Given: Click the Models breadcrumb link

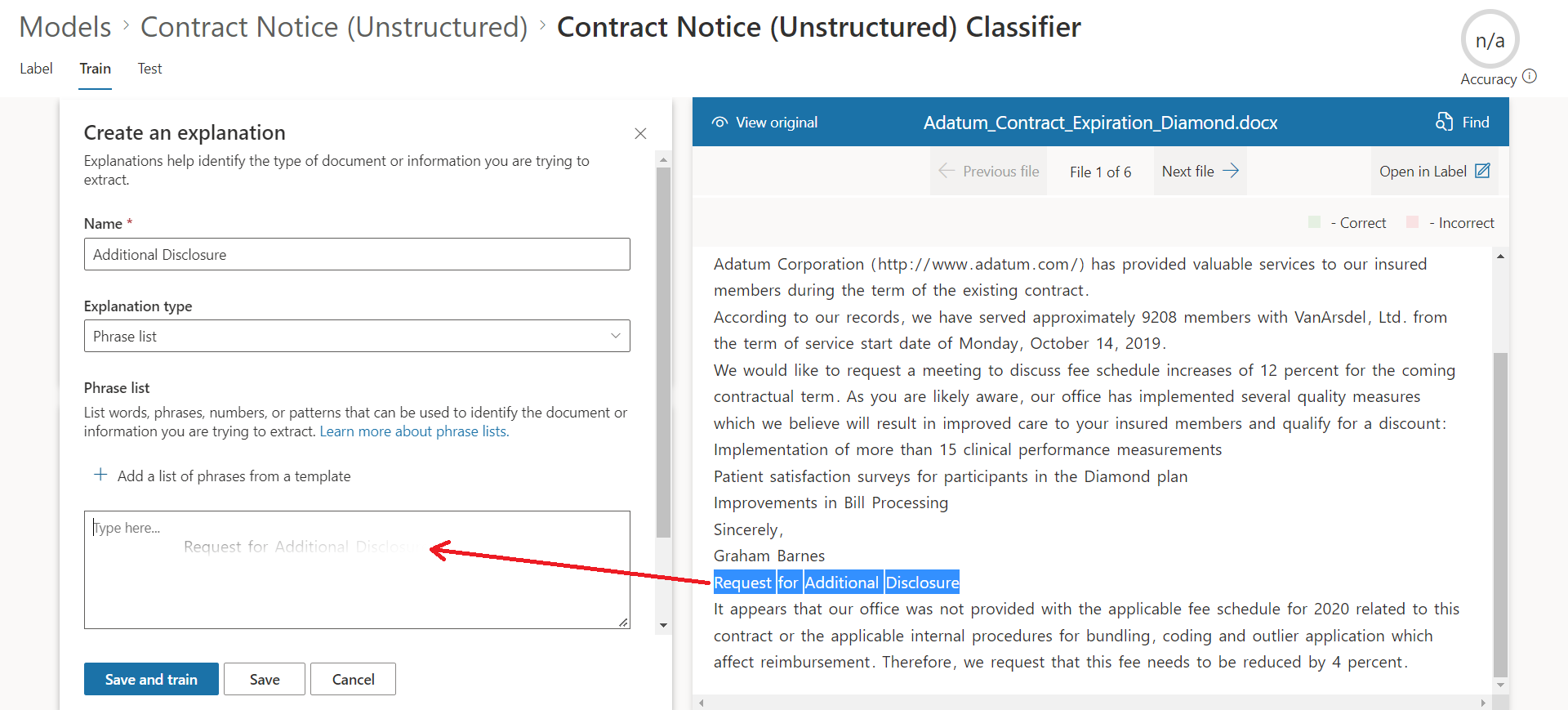Looking at the screenshot, I should (65, 27).
